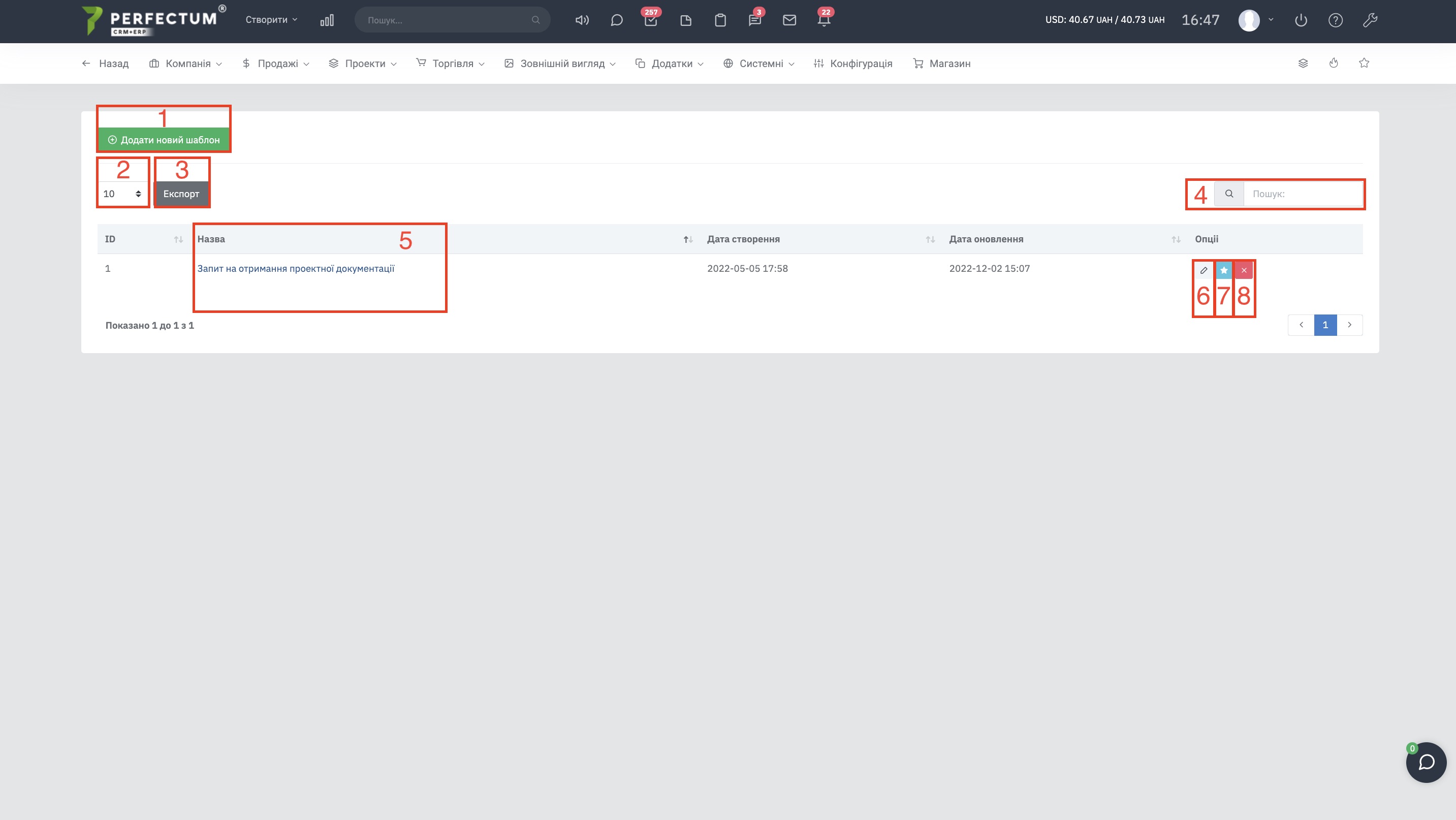Open the Конфігурація menu item
1456x820 pixels.
point(853,64)
